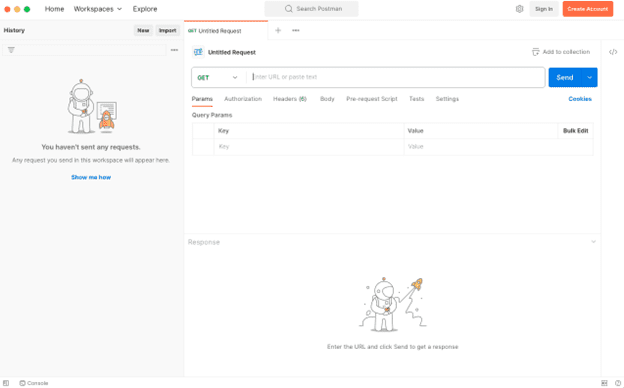This screenshot has height=388, width=624.
Task: Click two-pane view icon bottom right
Action: pos(604,383)
